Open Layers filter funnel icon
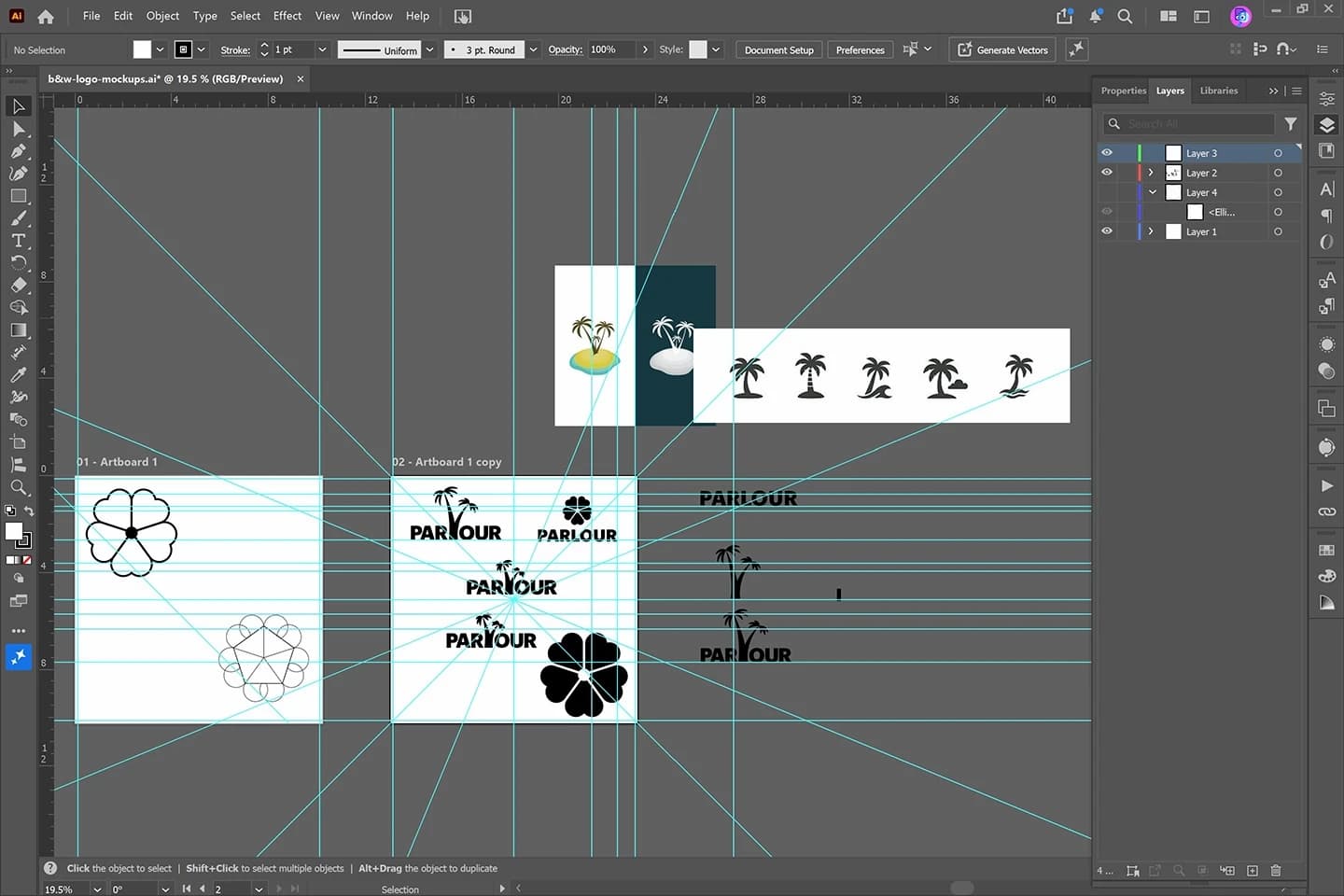This screenshot has height=896, width=1344. (1291, 123)
